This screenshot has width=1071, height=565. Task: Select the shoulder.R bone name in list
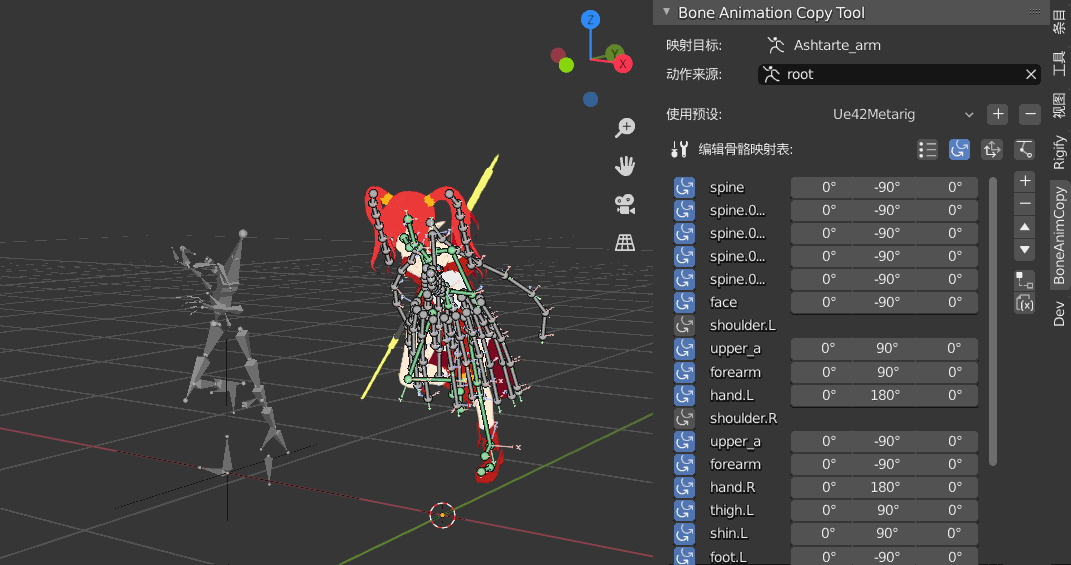point(743,418)
